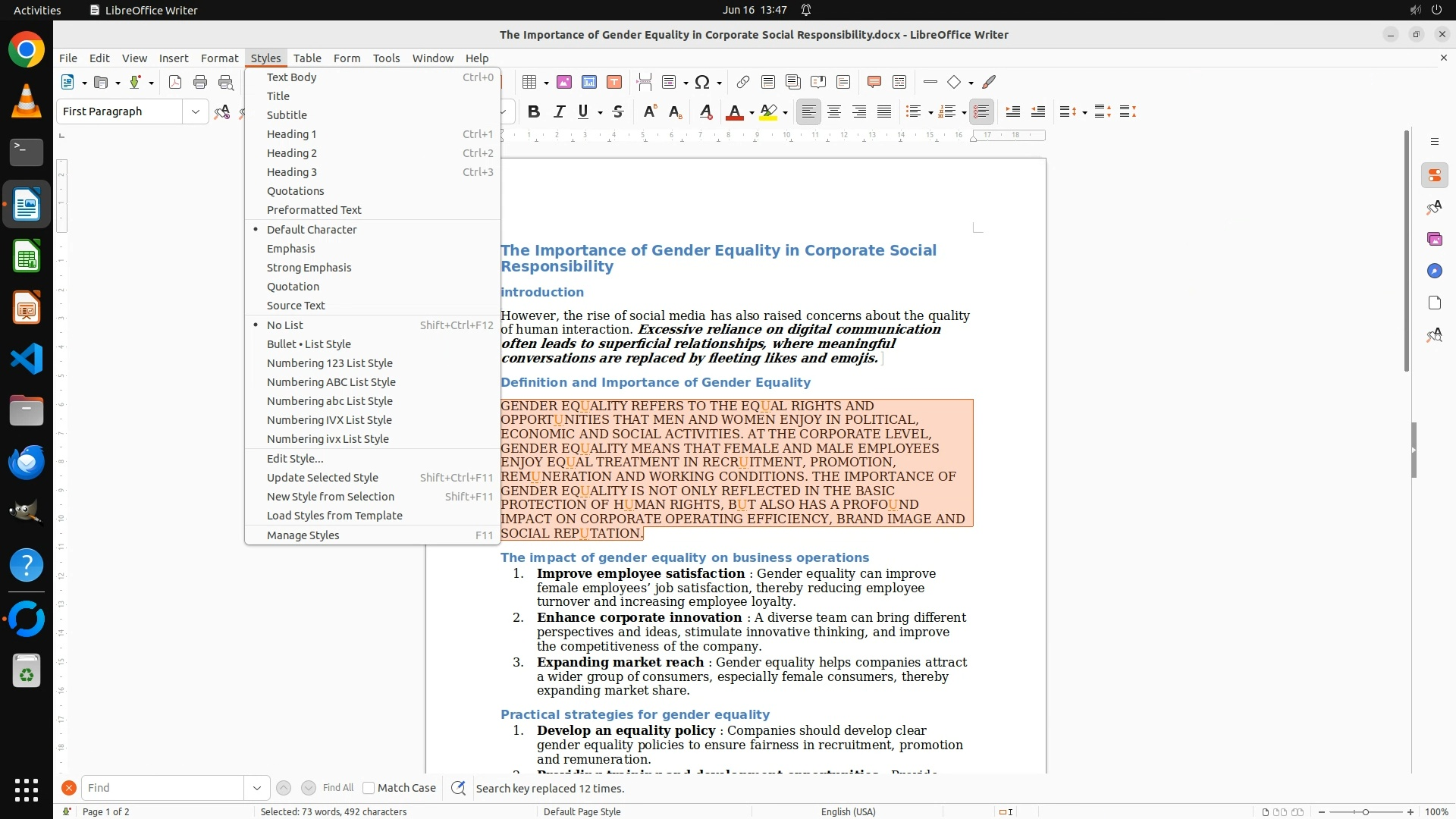1456x819 pixels.
Task: Toggle Bold formatting in toolbar
Action: pos(534,111)
